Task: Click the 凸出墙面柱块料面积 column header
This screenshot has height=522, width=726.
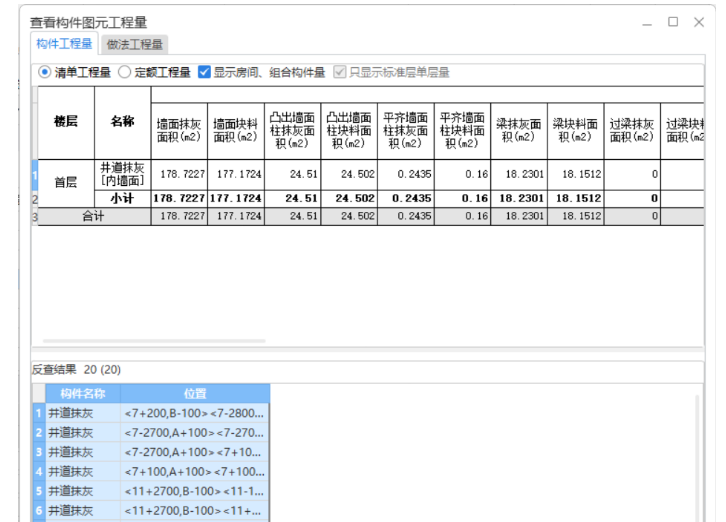Action: (349, 131)
